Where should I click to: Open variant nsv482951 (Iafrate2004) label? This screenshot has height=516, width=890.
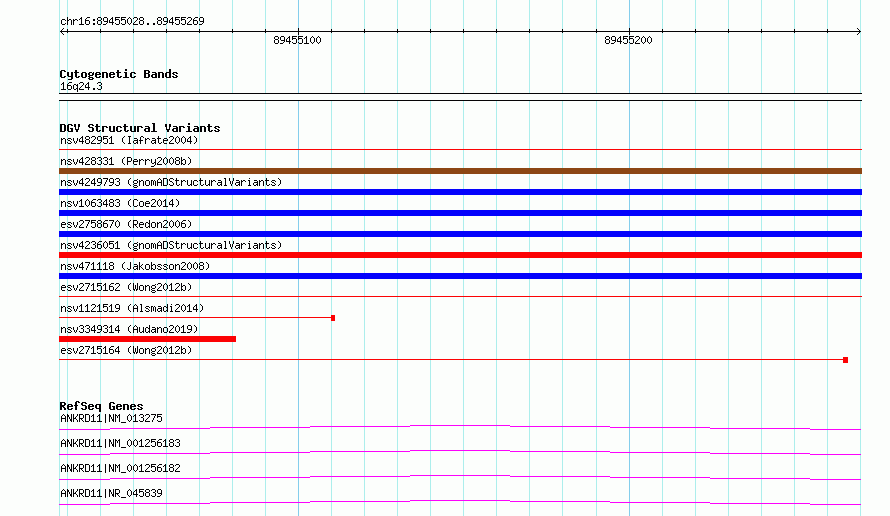click(x=129, y=140)
